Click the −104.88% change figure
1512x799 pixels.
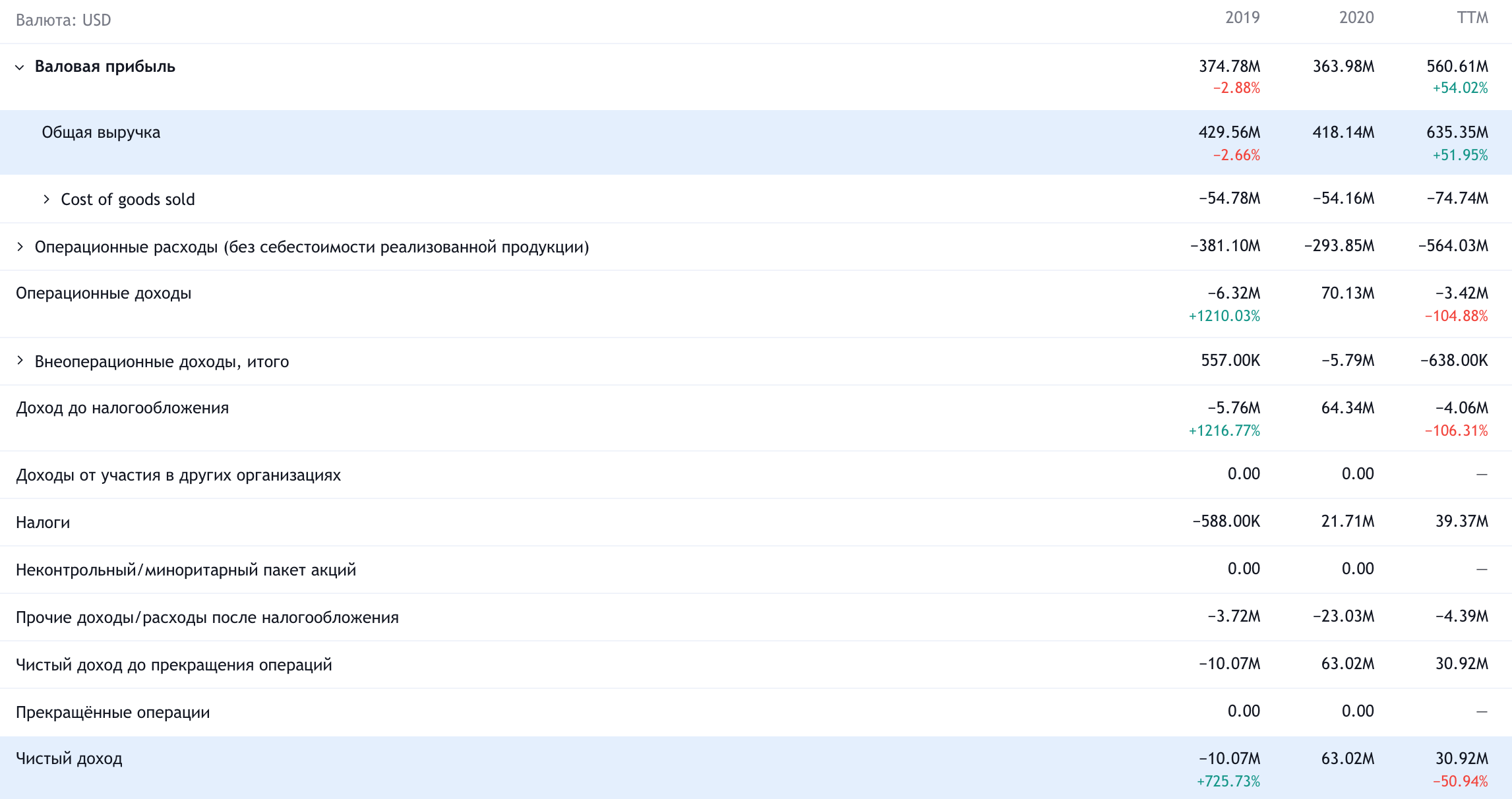coord(1456,316)
